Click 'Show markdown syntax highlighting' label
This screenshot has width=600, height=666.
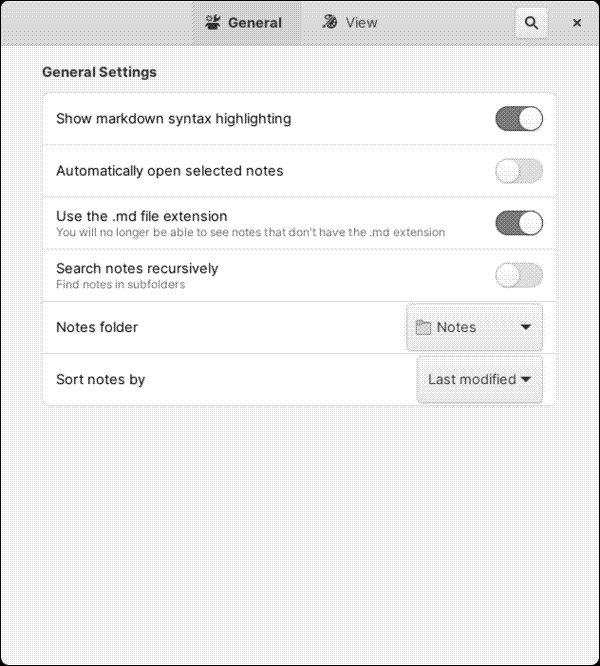174,119
